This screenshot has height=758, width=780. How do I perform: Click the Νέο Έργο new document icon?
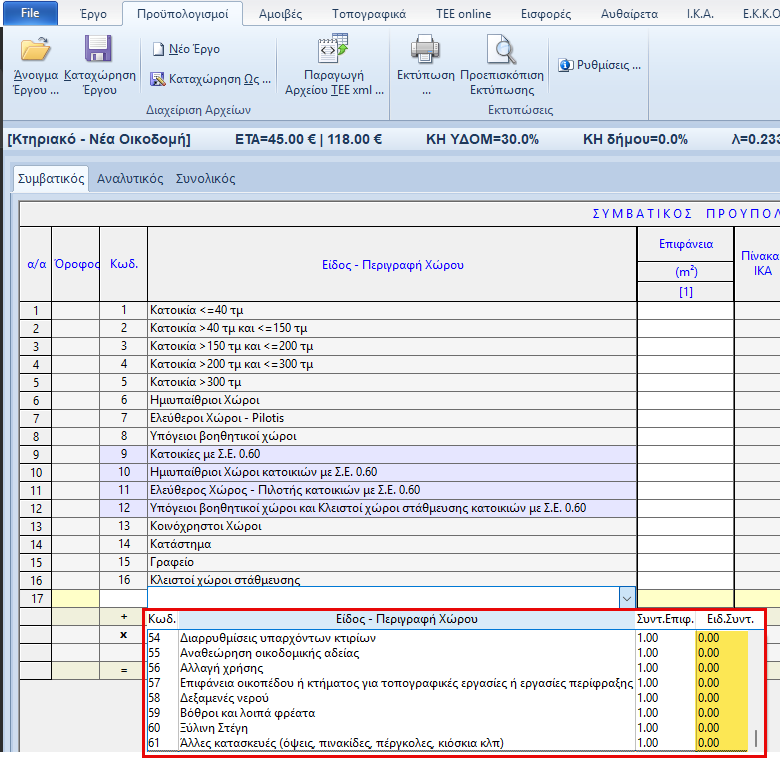[185, 49]
